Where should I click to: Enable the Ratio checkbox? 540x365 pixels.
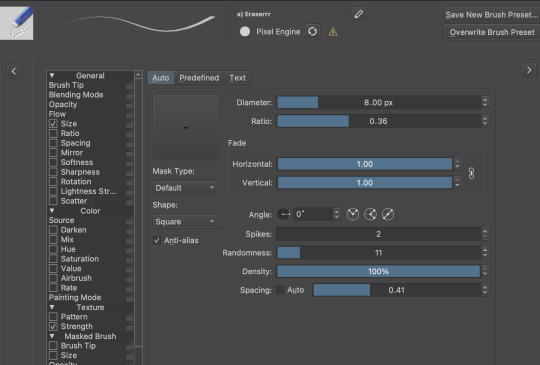coord(53,133)
